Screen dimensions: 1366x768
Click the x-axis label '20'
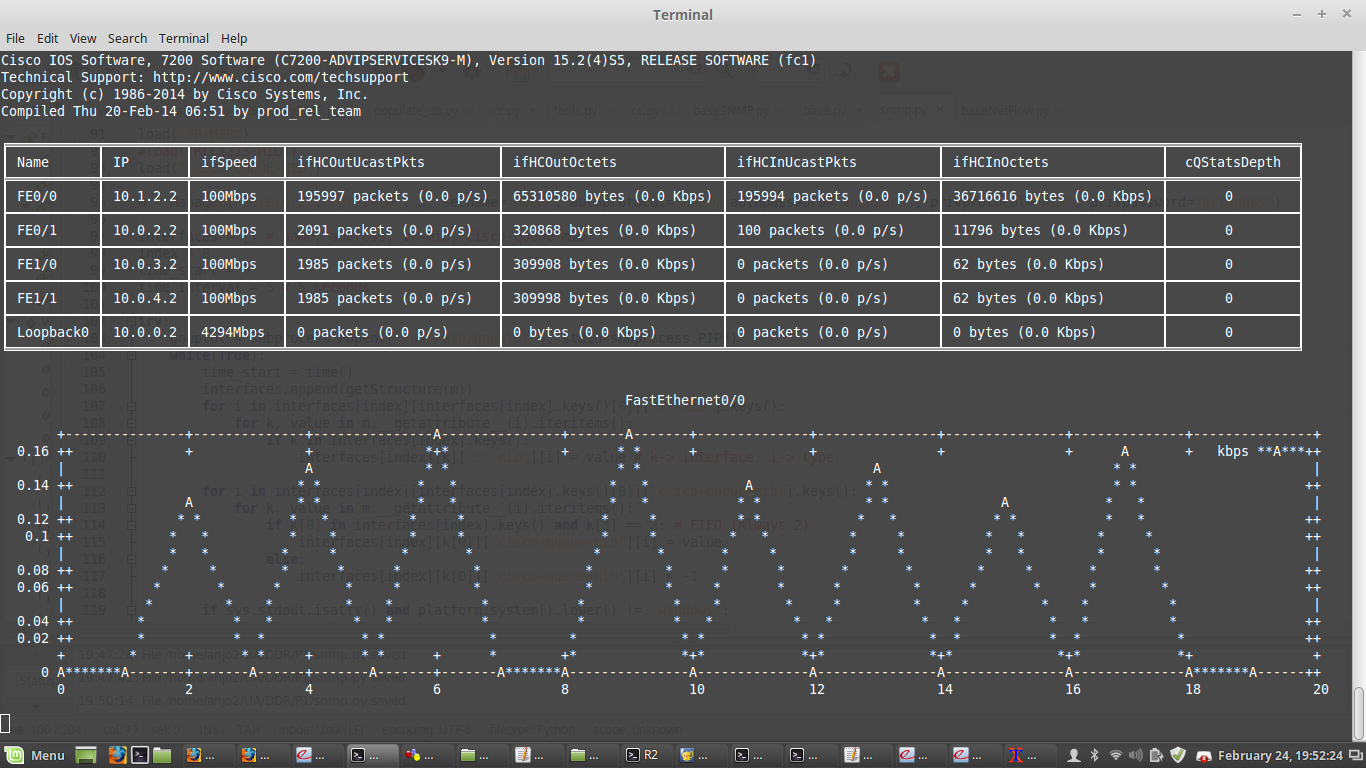click(x=1321, y=689)
